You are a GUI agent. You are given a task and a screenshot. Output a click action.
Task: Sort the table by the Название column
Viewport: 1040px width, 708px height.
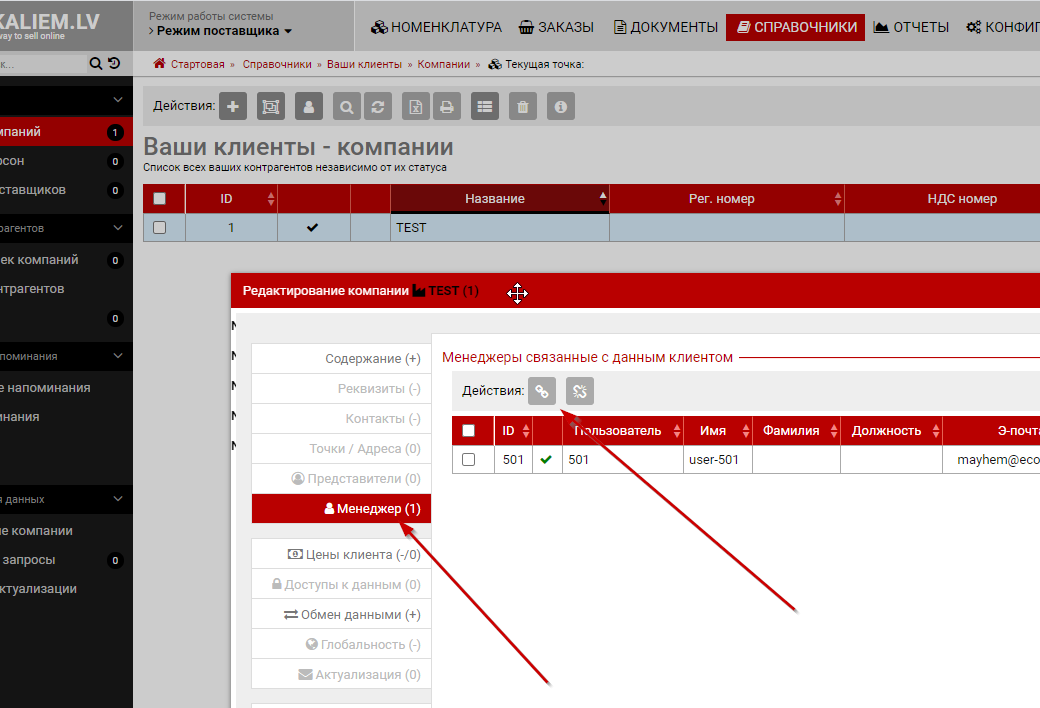point(495,199)
